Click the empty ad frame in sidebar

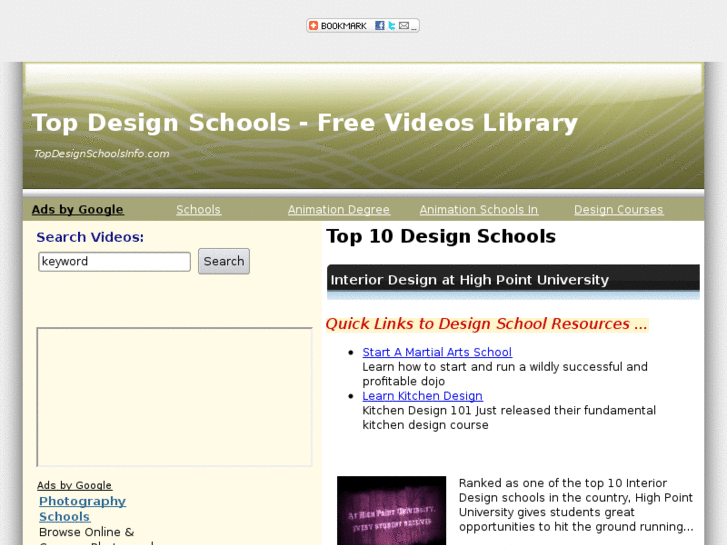coord(174,397)
